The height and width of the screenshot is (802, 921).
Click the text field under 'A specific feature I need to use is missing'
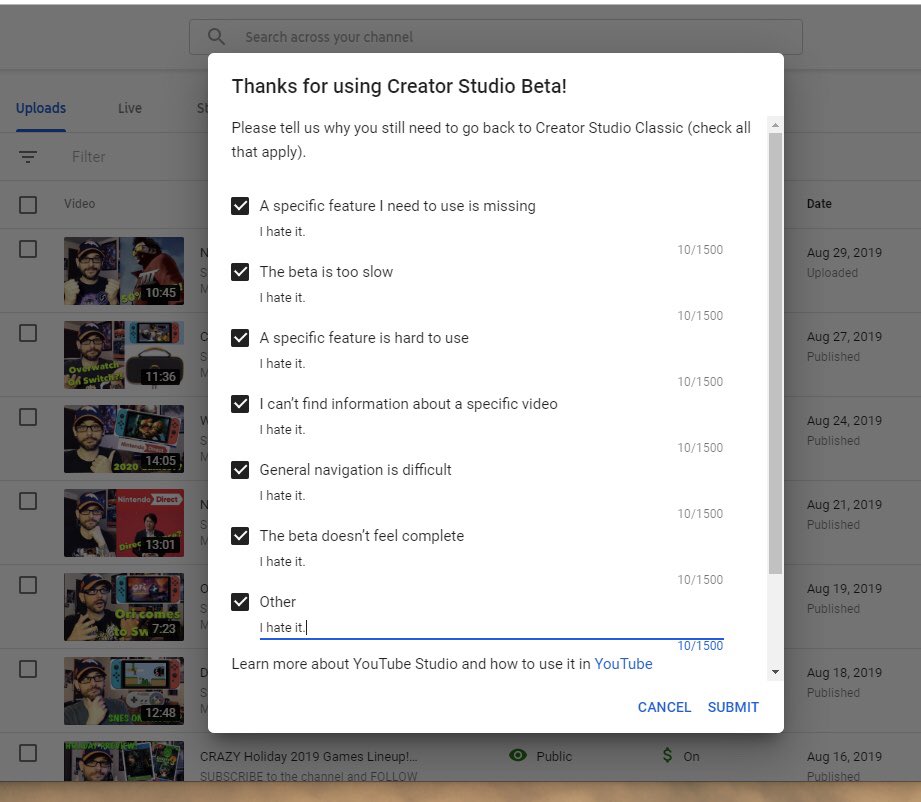492,231
